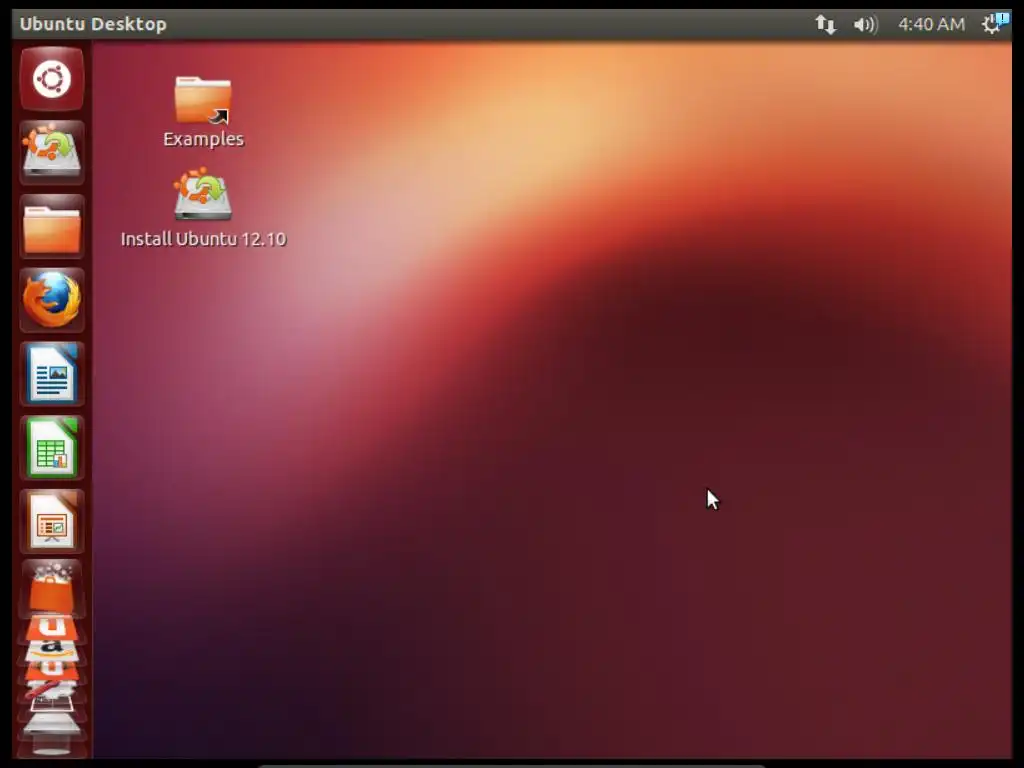Image resolution: width=1024 pixels, height=768 pixels.
Task: Open the Examples folder on the desktop
Action: coord(203,111)
